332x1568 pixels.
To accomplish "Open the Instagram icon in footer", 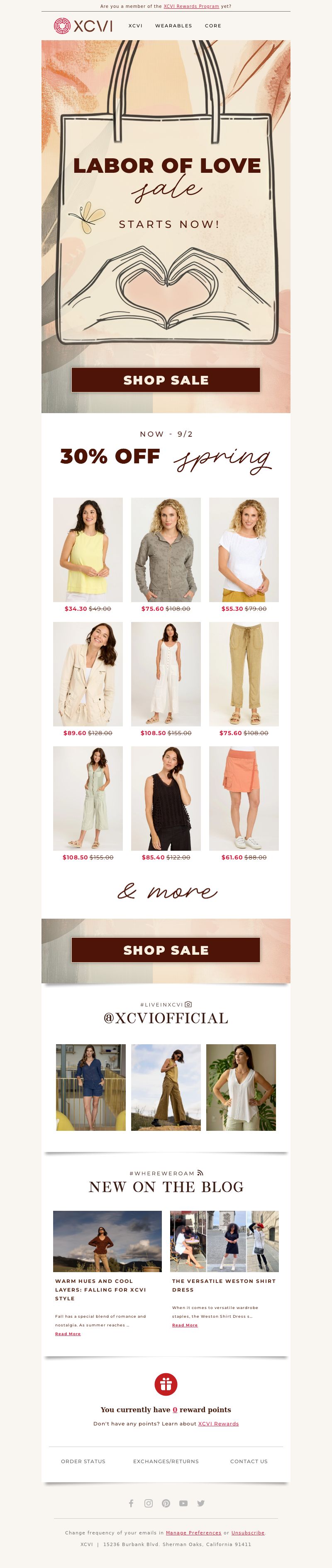I will click(x=149, y=1503).
